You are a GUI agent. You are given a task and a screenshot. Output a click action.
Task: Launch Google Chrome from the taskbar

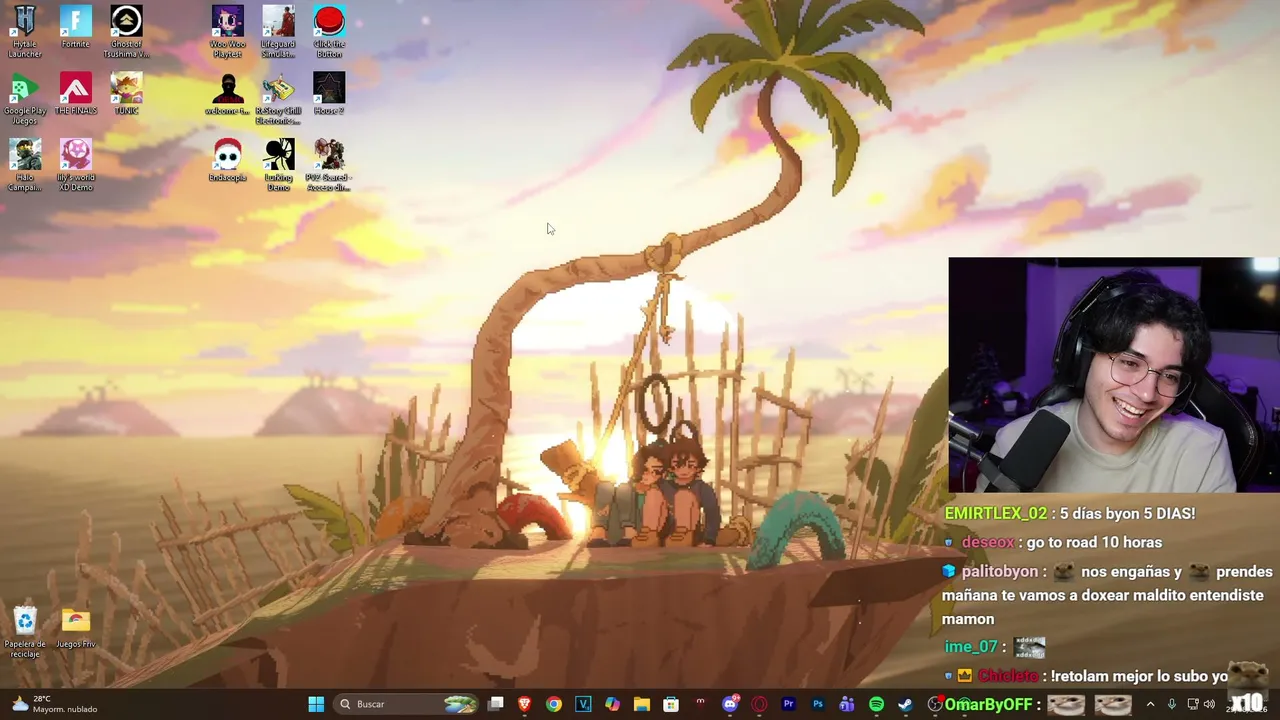coord(553,704)
